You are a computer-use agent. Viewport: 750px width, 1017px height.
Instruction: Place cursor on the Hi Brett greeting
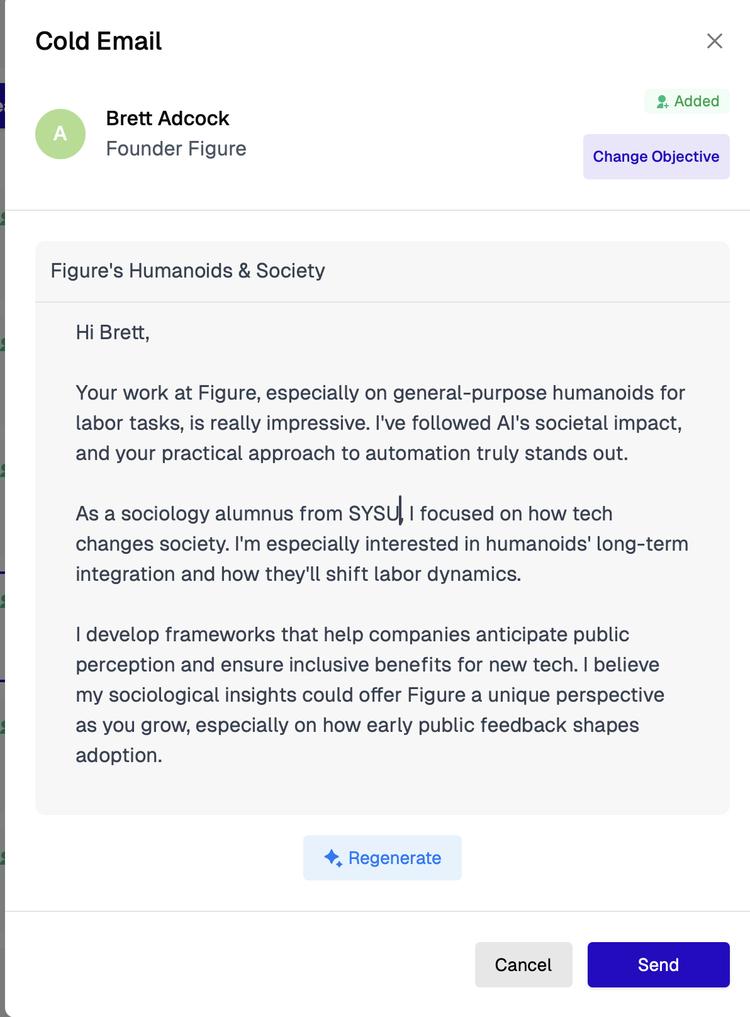pyautogui.click(x=112, y=332)
